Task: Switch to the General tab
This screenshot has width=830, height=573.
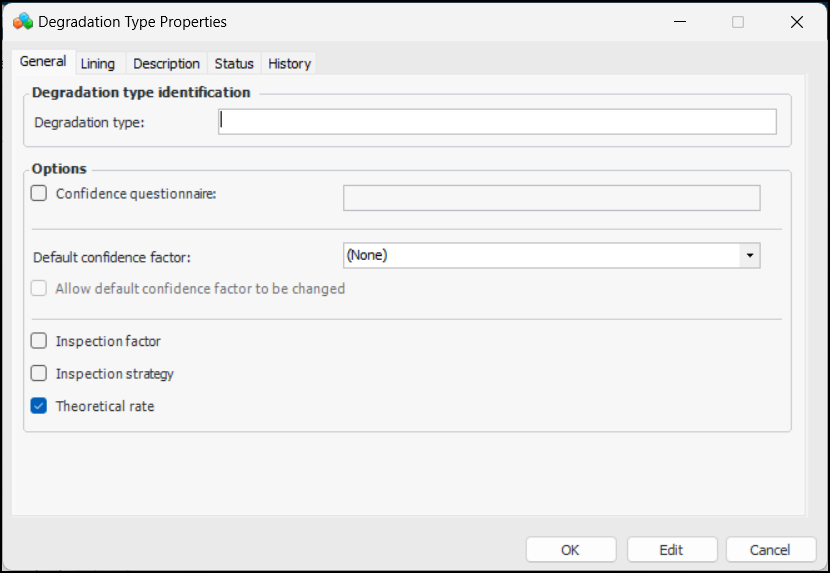Action: click(43, 62)
